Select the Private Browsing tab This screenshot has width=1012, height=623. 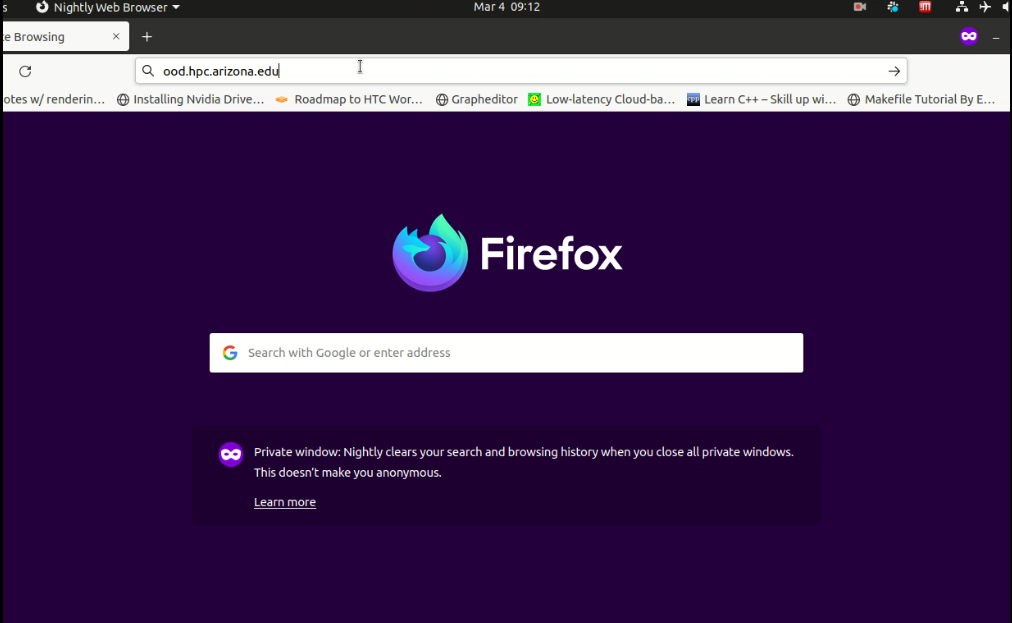tap(65, 37)
